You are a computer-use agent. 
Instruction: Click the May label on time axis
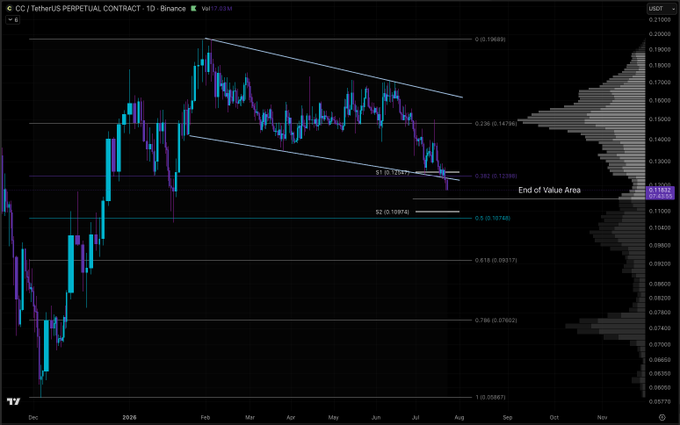click(x=333, y=417)
